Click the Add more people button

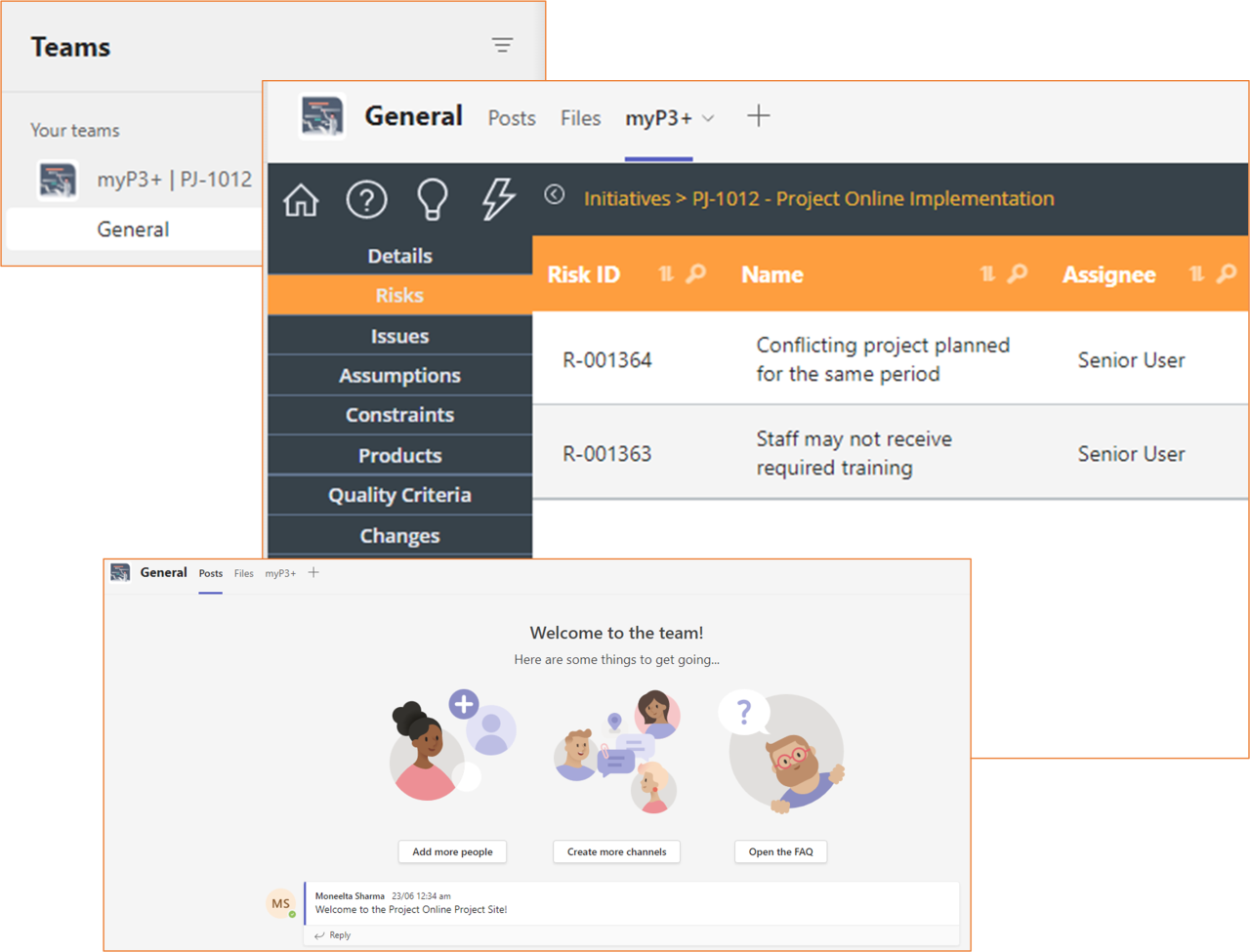click(x=452, y=851)
